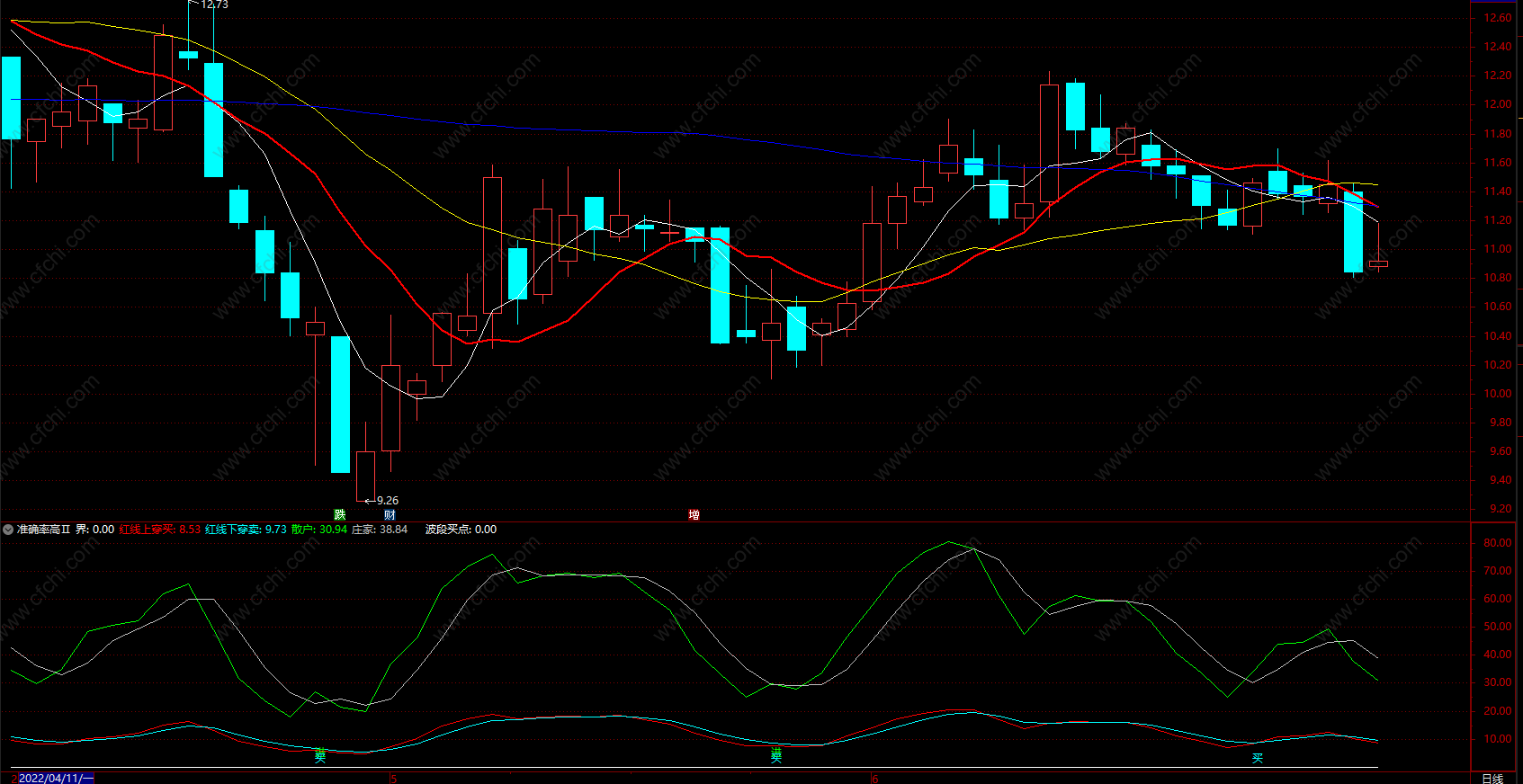The height and width of the screenshot is (784, 1523).
Task: Click the month 6 timeline marker
Action: [874, 779]
